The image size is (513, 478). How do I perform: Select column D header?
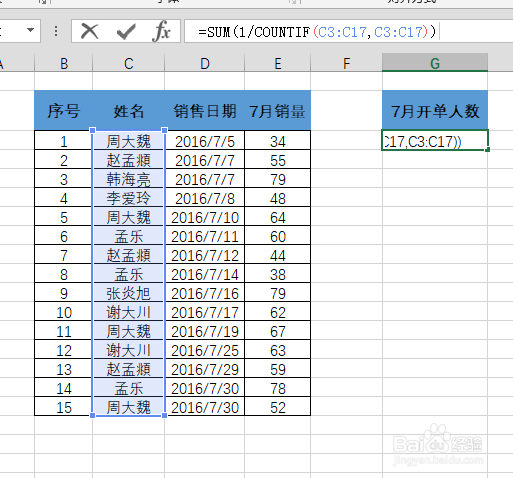(205, 63)
